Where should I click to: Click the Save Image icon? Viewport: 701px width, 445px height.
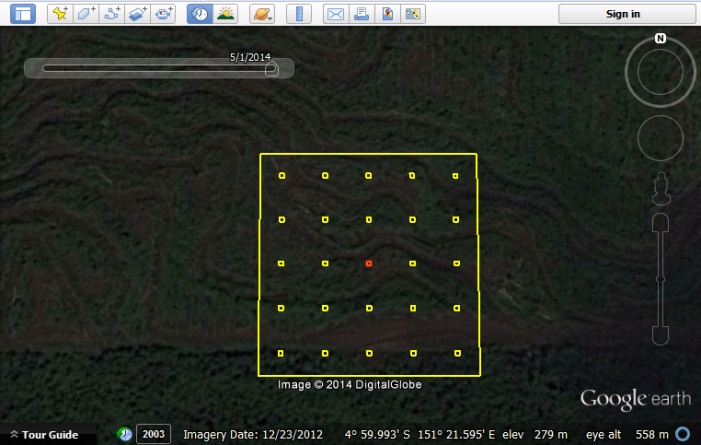point(387,14)
